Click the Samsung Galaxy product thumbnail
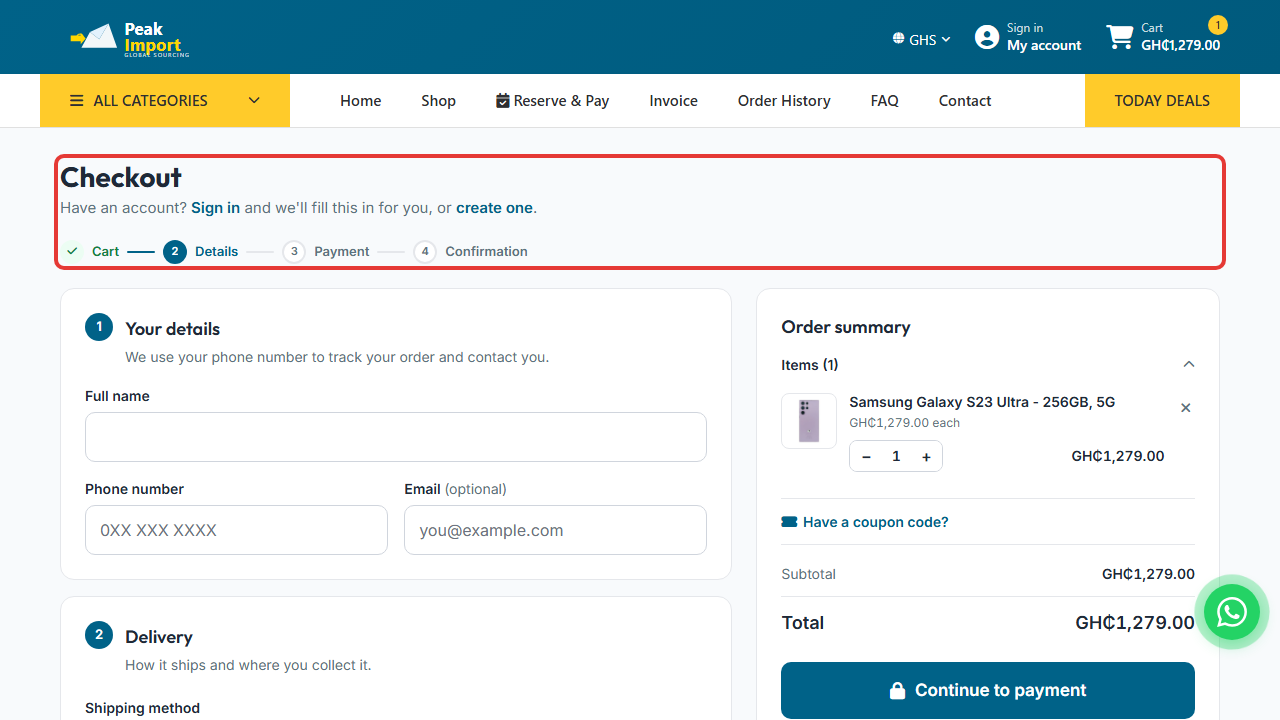1280x720 pixels. click(809, 421)
